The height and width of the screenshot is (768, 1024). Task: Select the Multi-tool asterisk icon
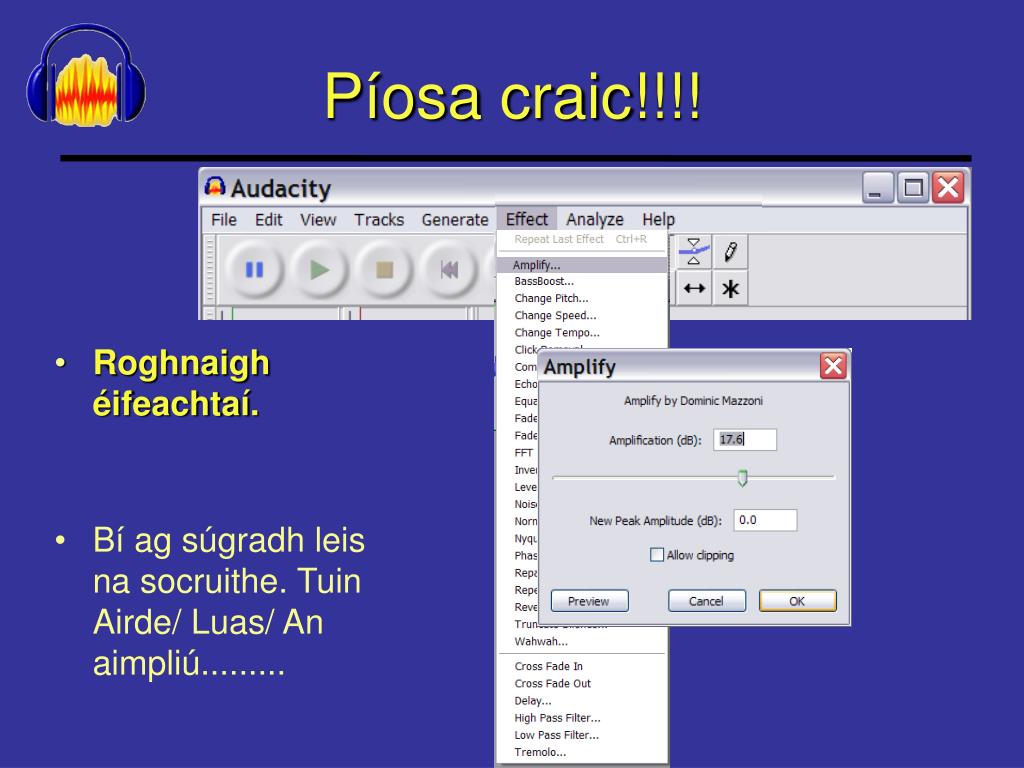(730, 288)
